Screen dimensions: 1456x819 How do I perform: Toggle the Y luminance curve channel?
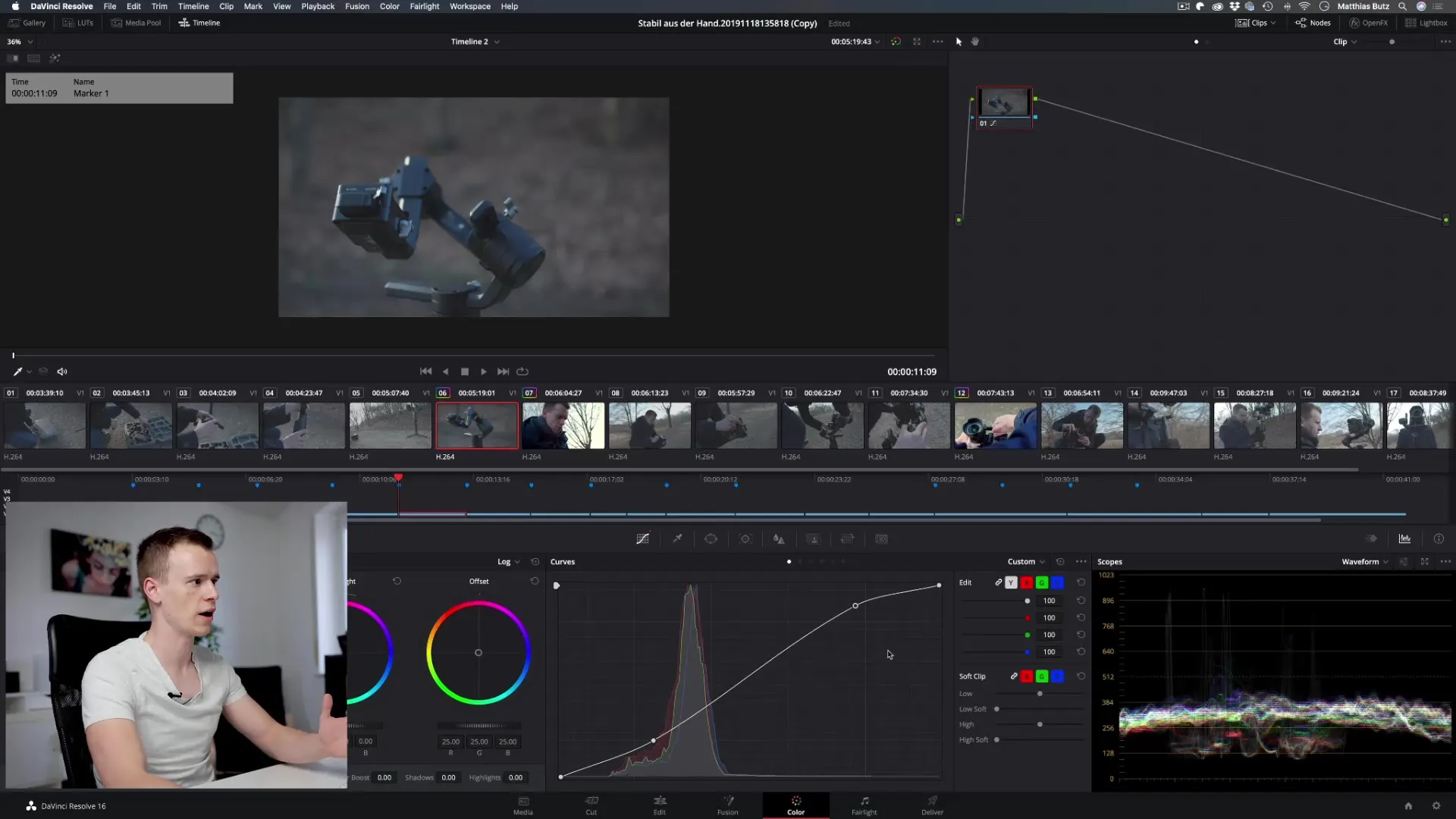(x=1011, y=582)
